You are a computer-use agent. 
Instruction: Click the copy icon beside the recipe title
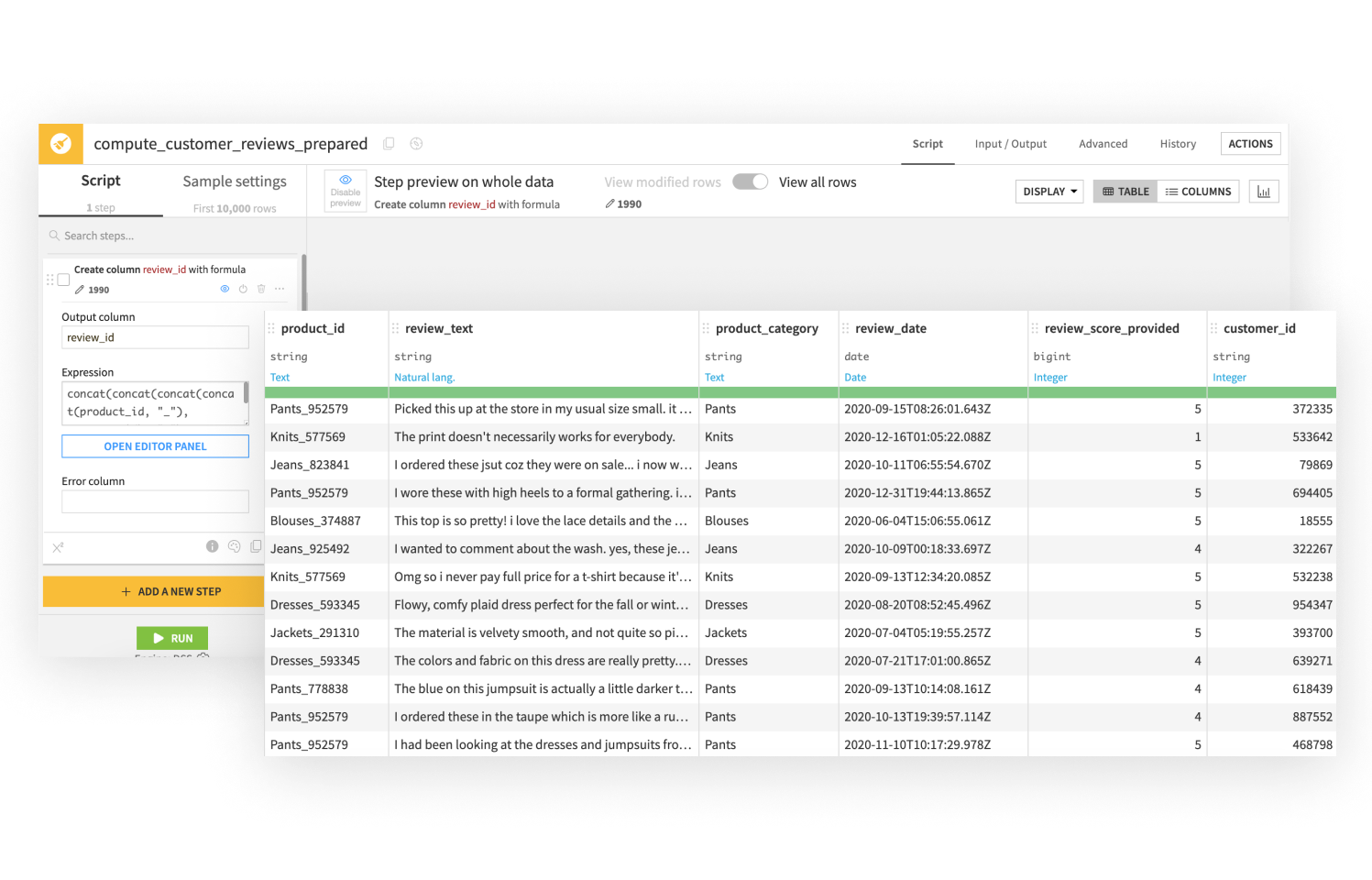pyautogui.click(x=389, y=144)
